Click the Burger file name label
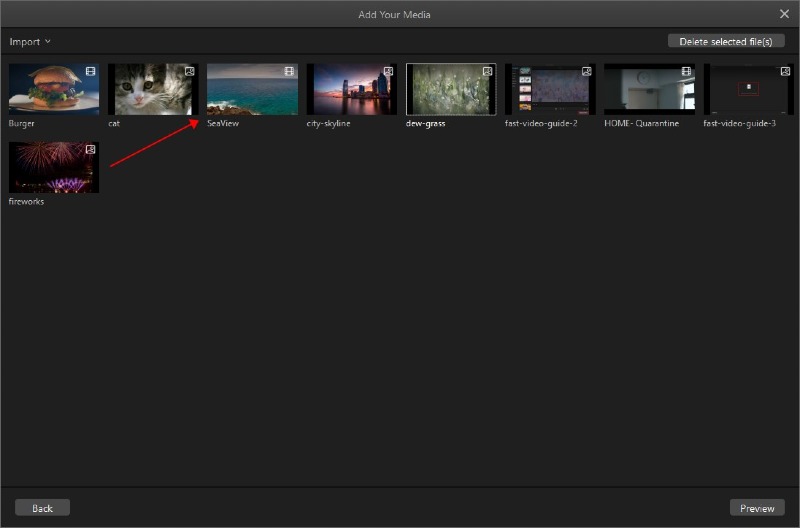800x528 pixels. pyautogui.click(x=21, y=123)
